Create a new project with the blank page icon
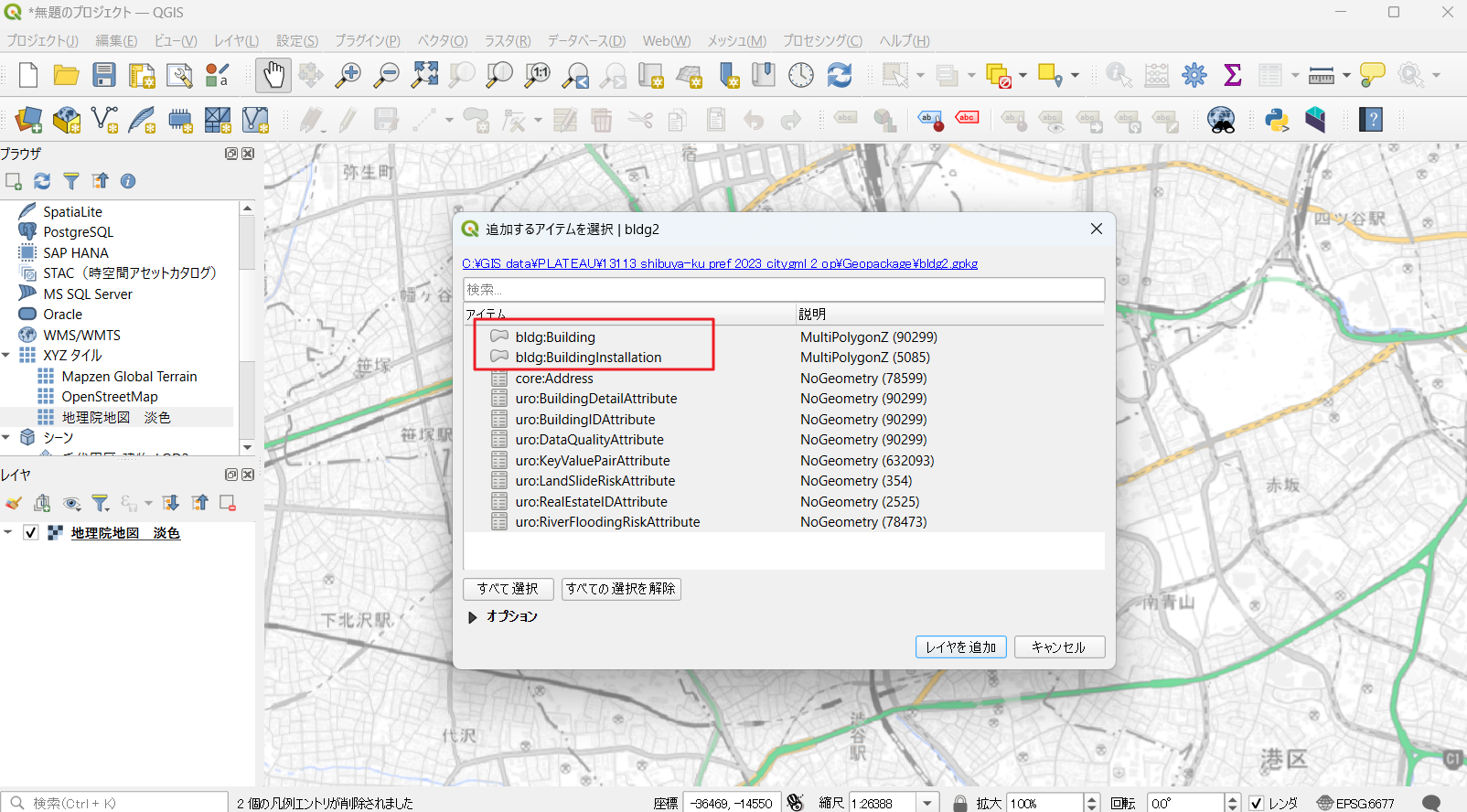The width and height of the screenshot is (1467, 812). tap(27, 75)
